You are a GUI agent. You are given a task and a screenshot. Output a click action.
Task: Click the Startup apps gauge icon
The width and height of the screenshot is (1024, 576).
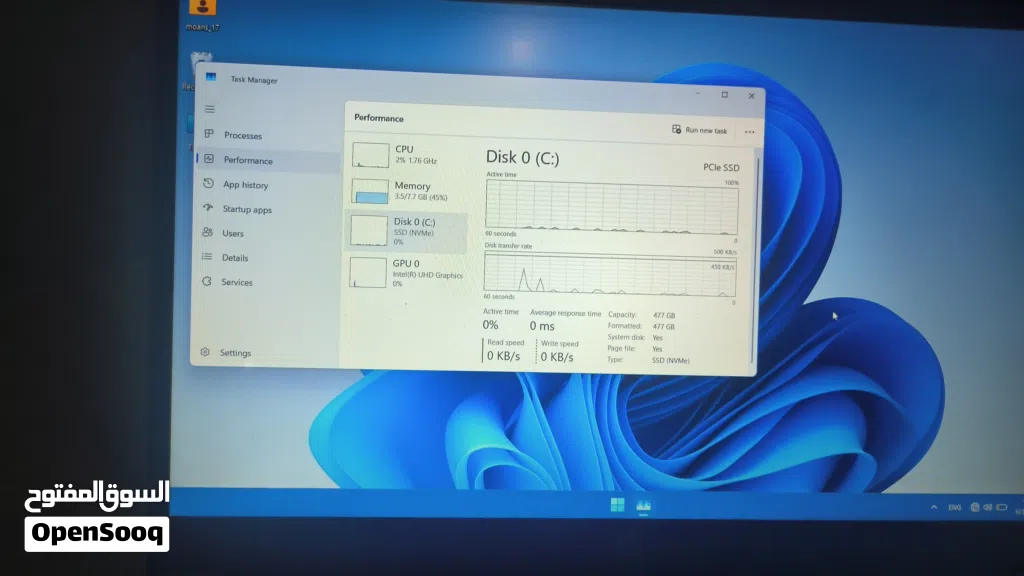208,208
